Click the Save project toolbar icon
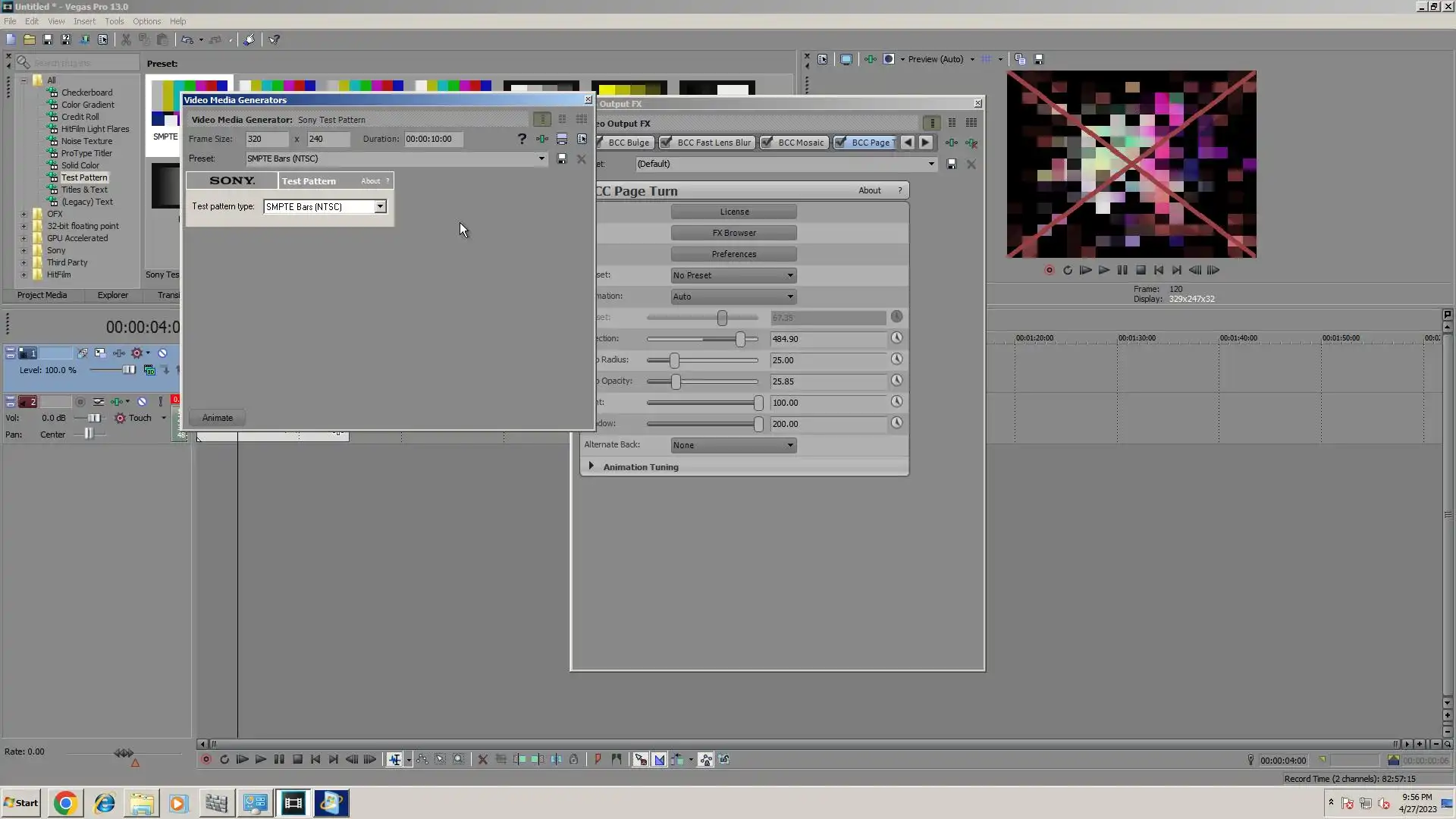 pos(47,39)
